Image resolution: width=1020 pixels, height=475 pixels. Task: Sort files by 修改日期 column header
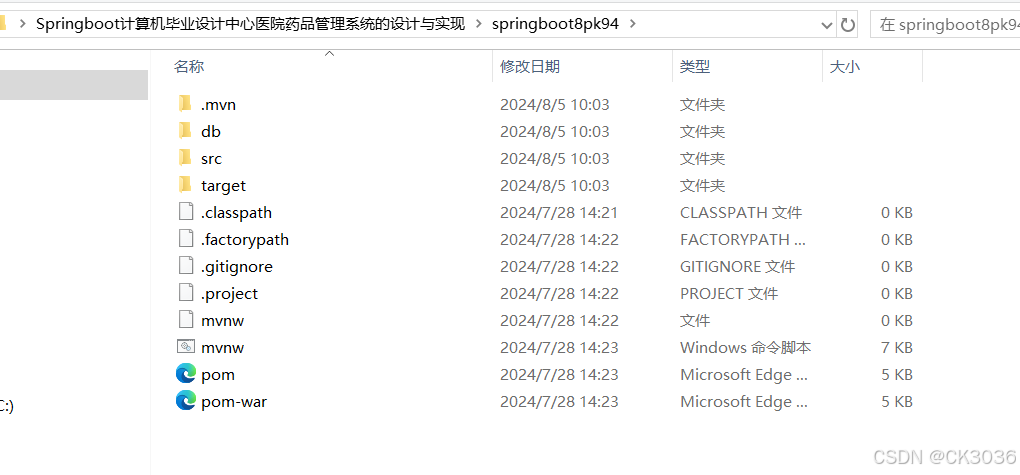coord(530,66)
